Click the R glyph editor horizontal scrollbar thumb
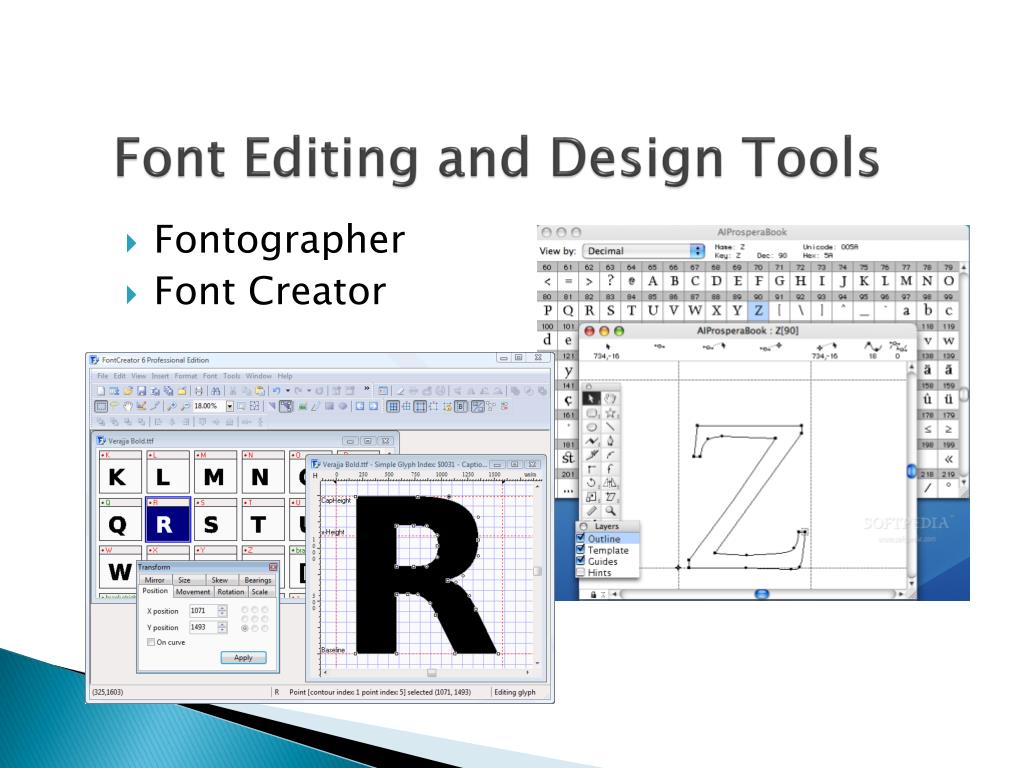The height and width of the screenshot is (768, 1024). tap(431, 672)
